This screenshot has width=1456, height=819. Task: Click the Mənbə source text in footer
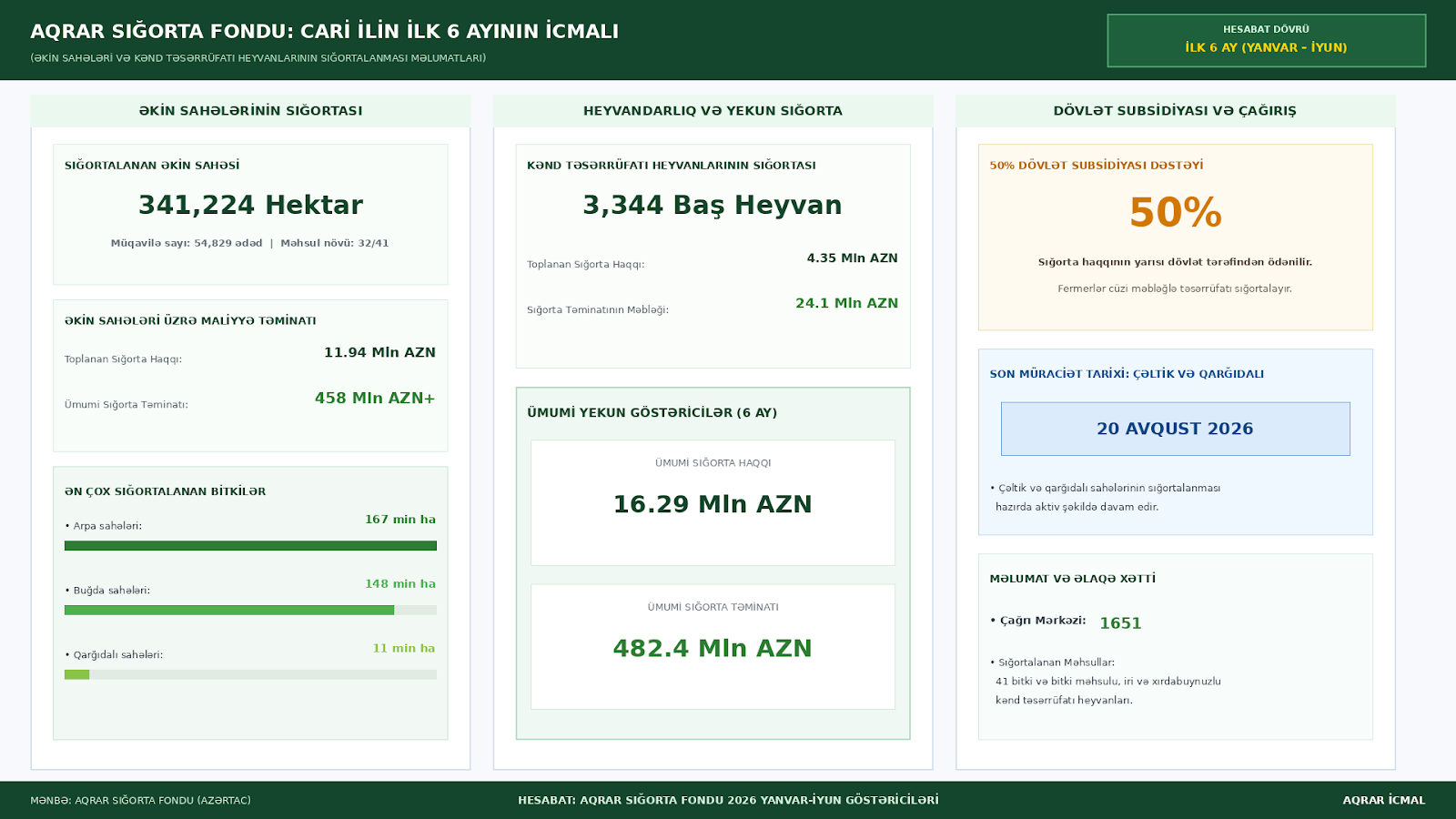tap(140, 801)
